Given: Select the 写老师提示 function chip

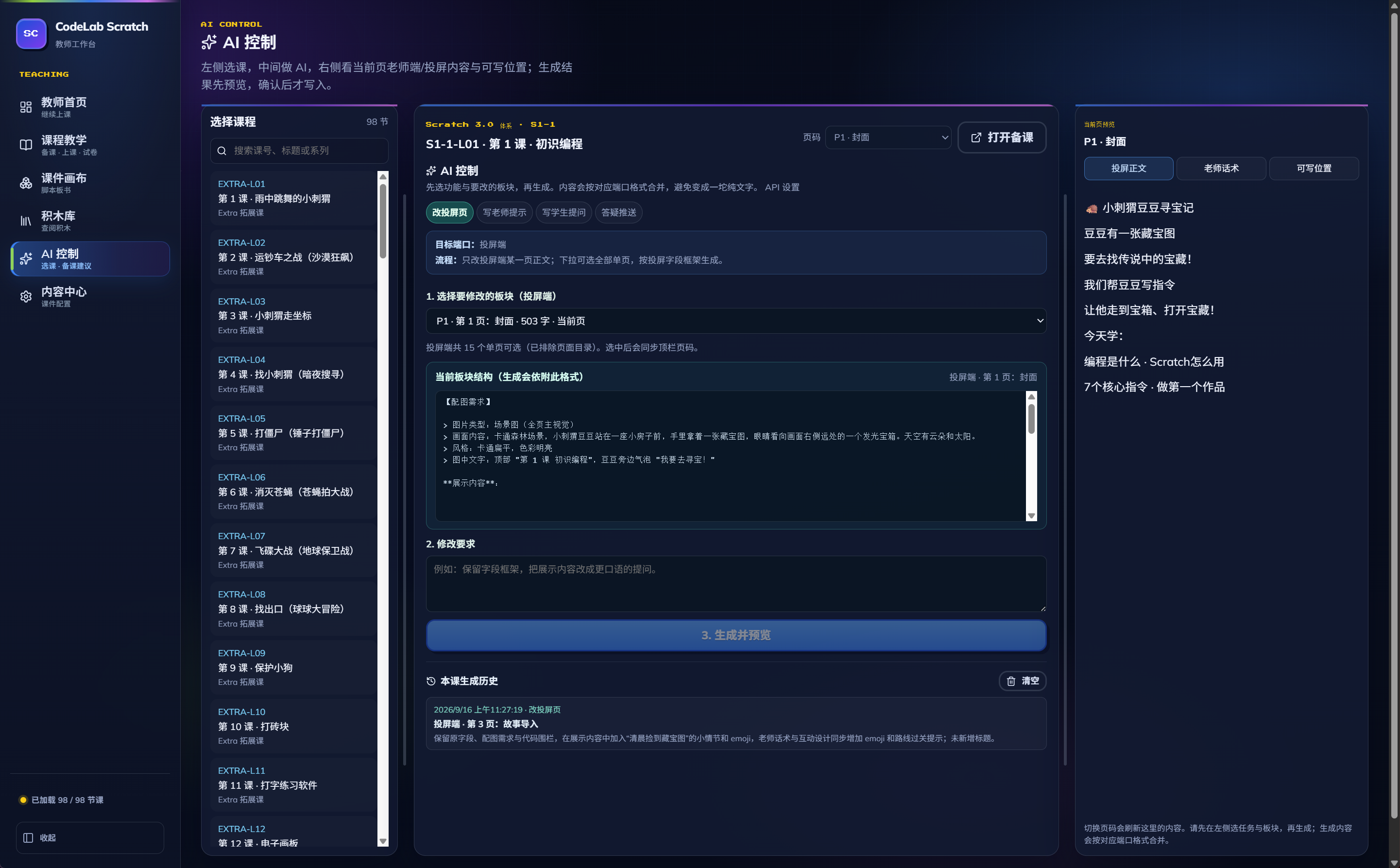Looking at the screenshot, I should tap(505, 212).
